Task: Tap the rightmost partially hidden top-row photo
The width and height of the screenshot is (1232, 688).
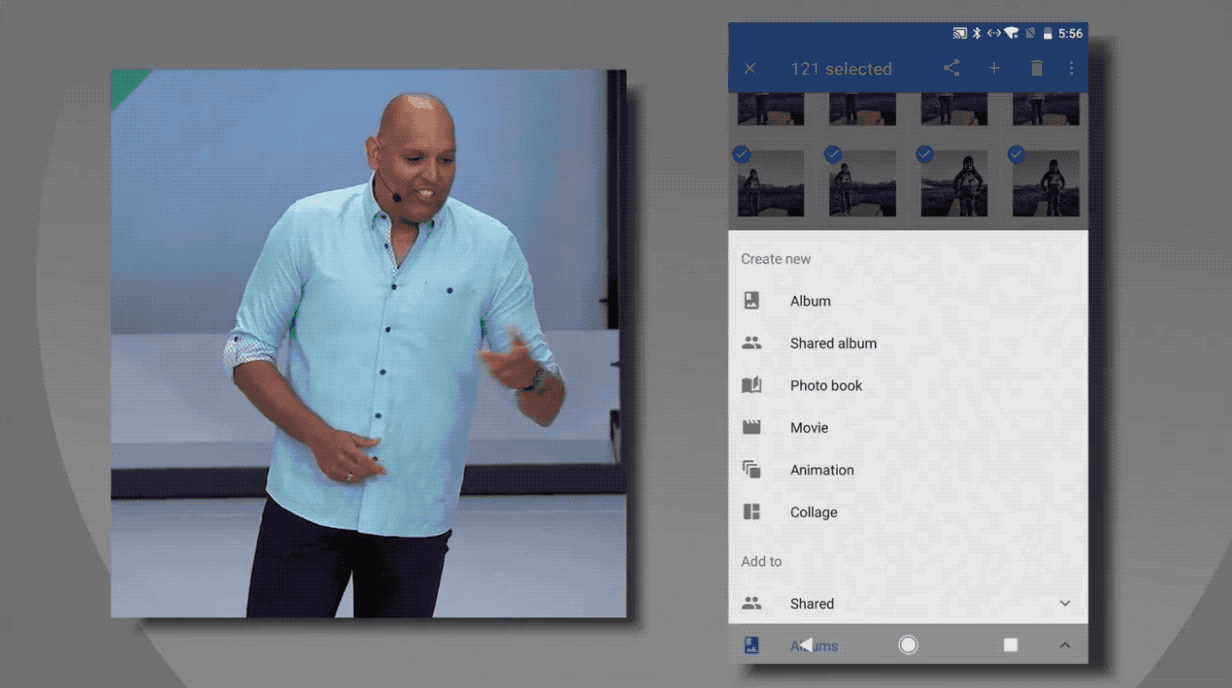Action: pos(1046,109)
